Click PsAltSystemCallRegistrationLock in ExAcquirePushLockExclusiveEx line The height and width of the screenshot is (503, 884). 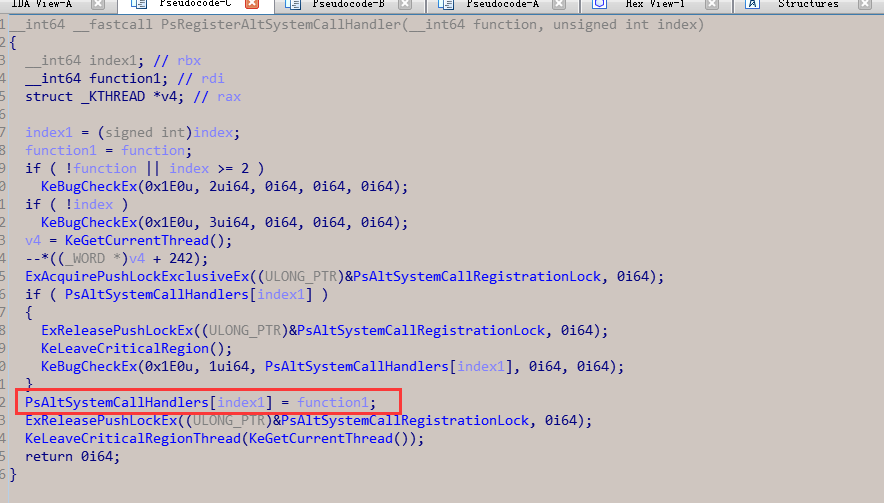tap(477, 277)
